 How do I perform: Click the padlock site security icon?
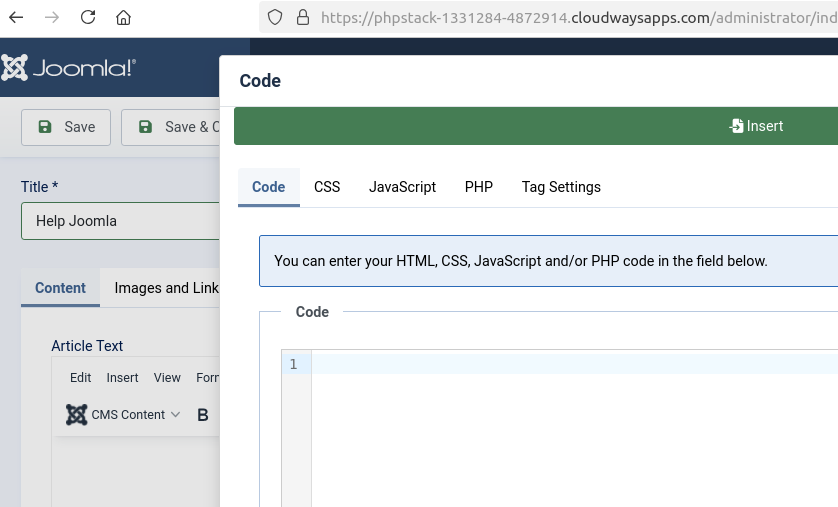303,18
